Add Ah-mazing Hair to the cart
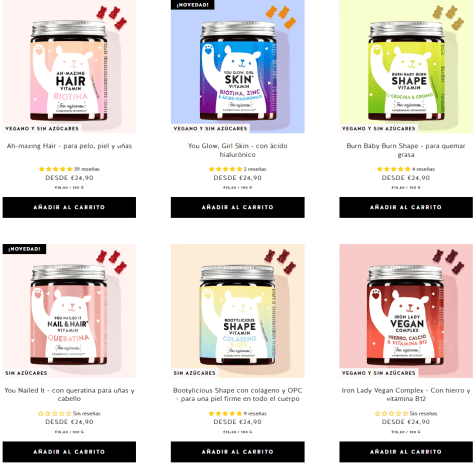 pos(69,207)
